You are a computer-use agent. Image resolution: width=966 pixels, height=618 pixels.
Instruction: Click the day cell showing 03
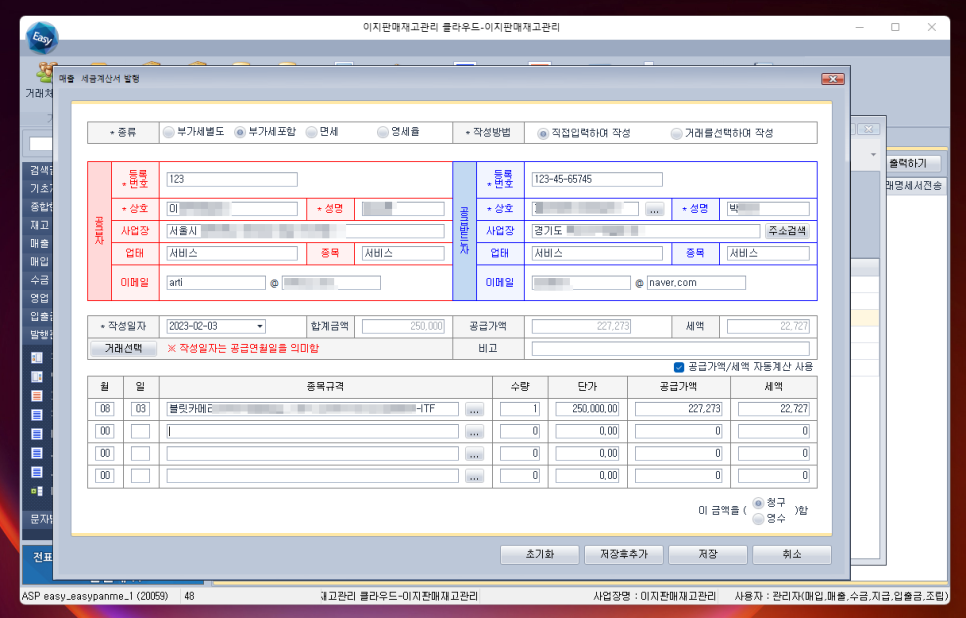(140, 409)
